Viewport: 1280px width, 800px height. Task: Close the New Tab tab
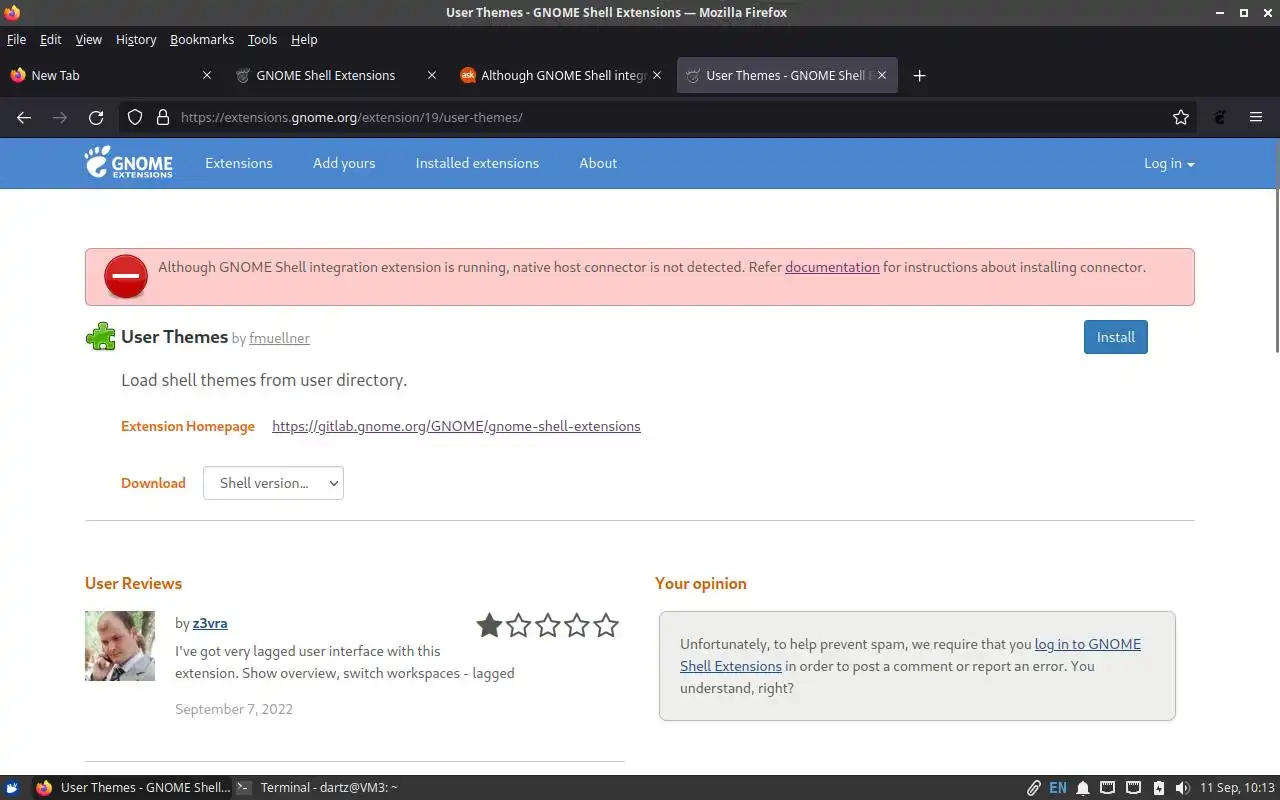207,75
